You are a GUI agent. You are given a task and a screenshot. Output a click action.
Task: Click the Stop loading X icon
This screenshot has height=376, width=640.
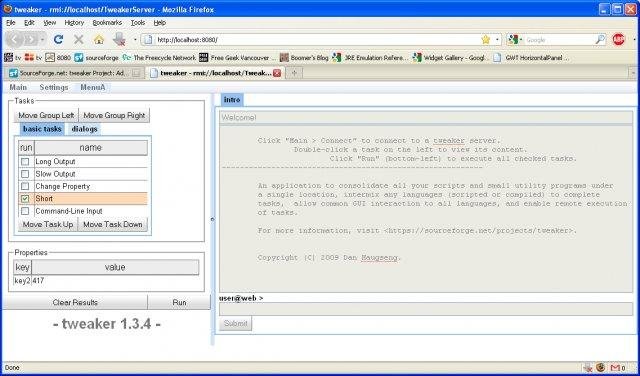(79, 40)
